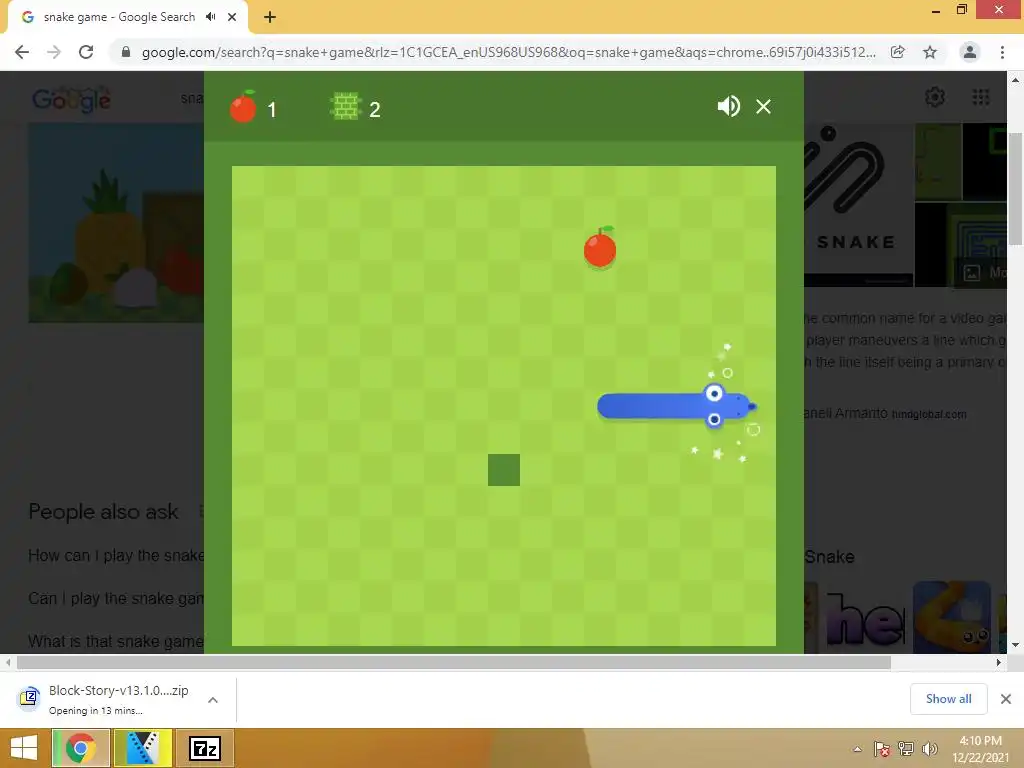The height and width of the screenshot is (768, 1024).
Task: Open hindglobal.com source link
Action: tap(929, 414)
